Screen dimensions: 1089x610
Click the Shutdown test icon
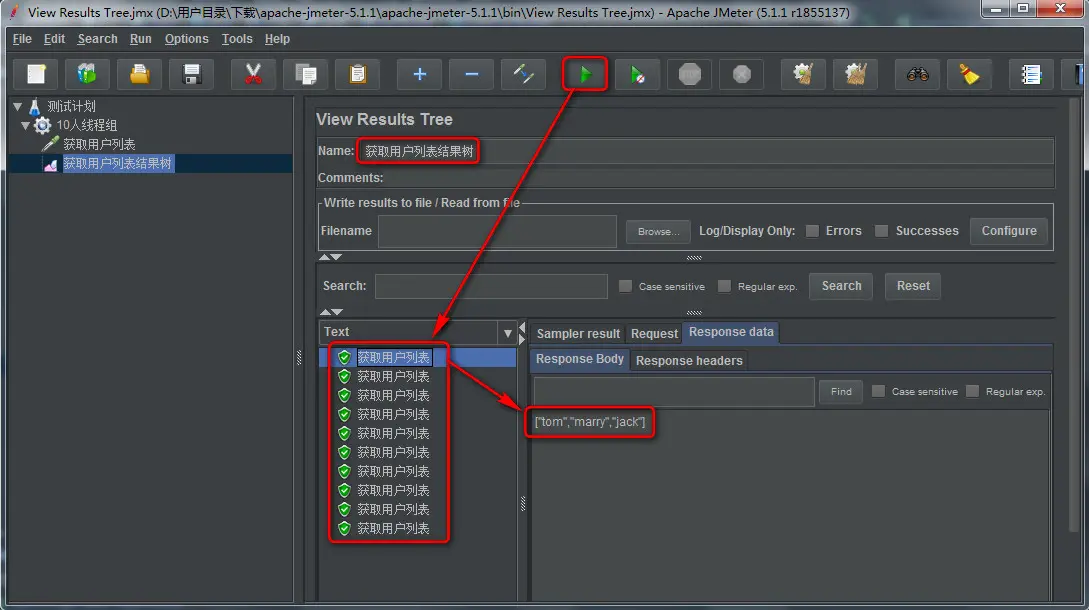pos(742,74)
